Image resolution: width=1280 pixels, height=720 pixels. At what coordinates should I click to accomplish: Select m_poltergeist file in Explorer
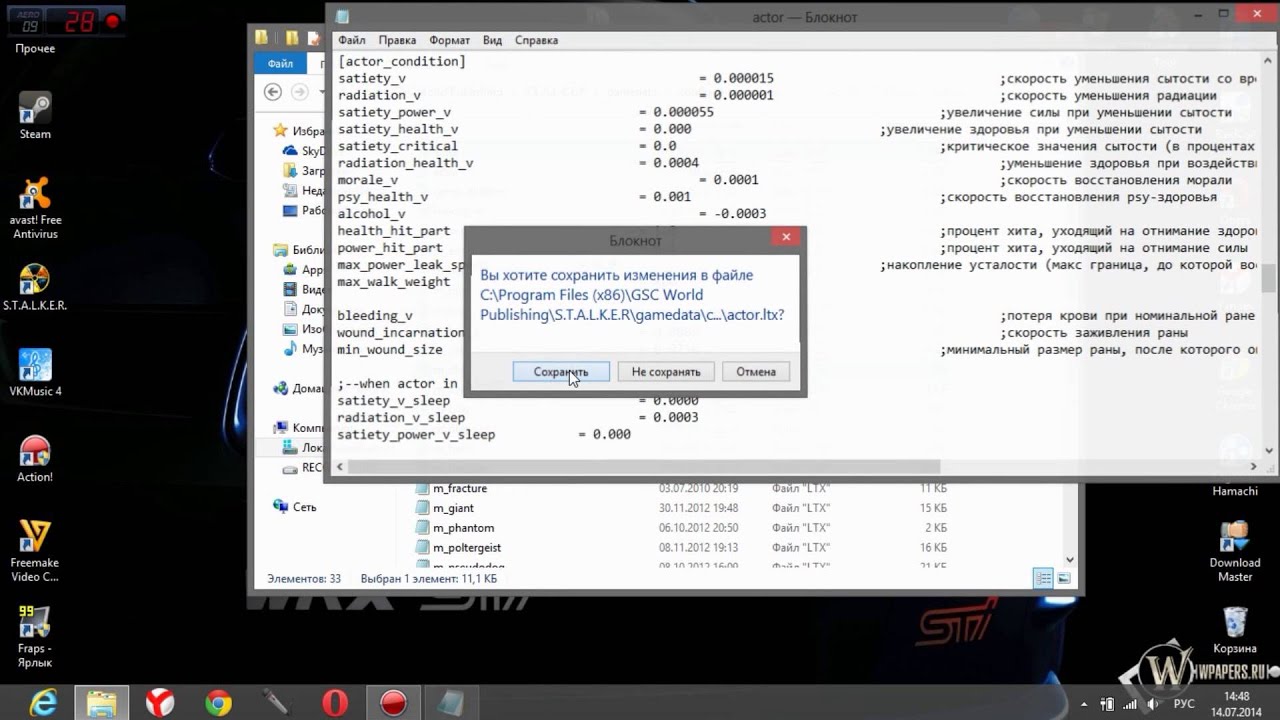[x=466, y=548]
